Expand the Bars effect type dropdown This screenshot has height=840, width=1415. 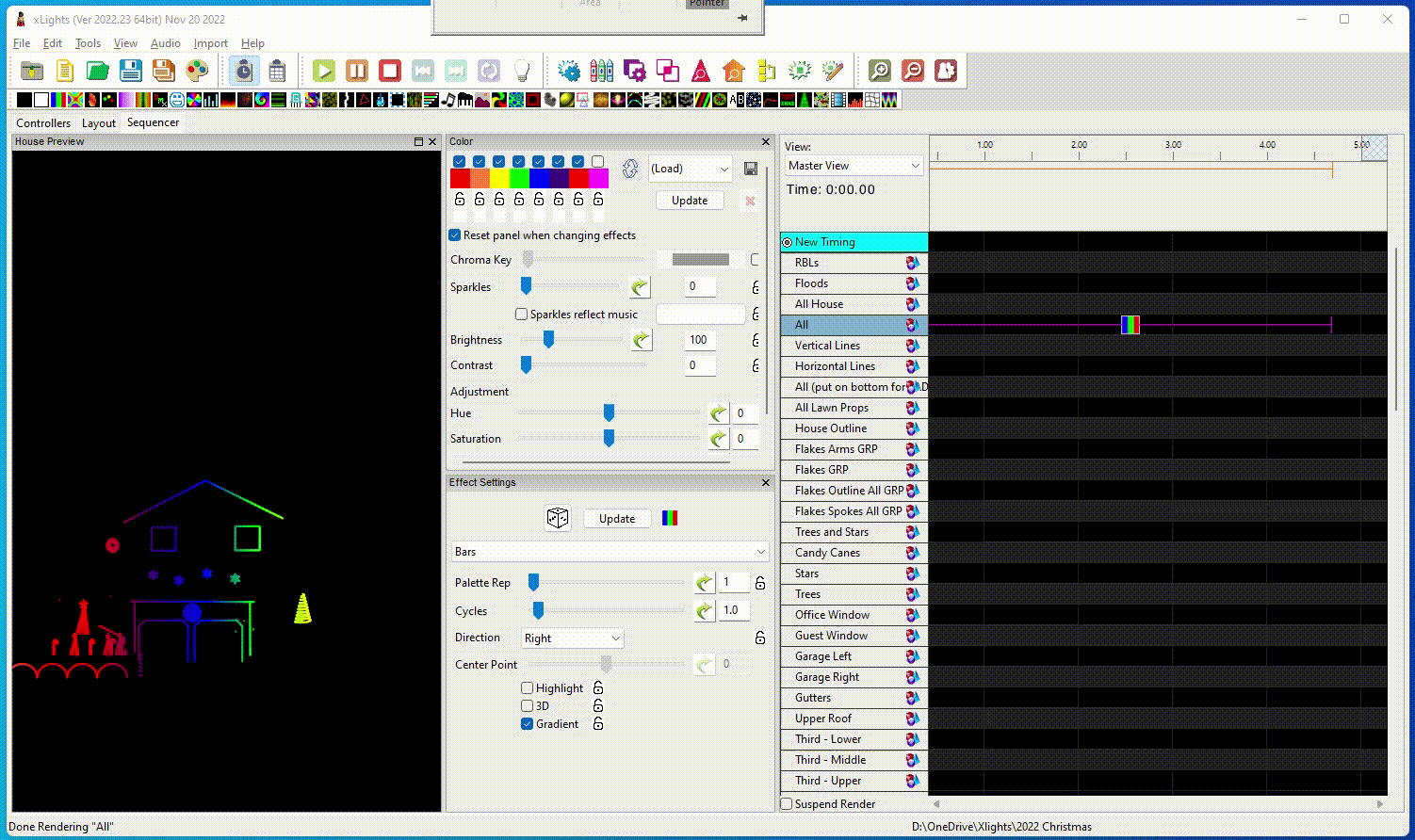pos(610,552)
